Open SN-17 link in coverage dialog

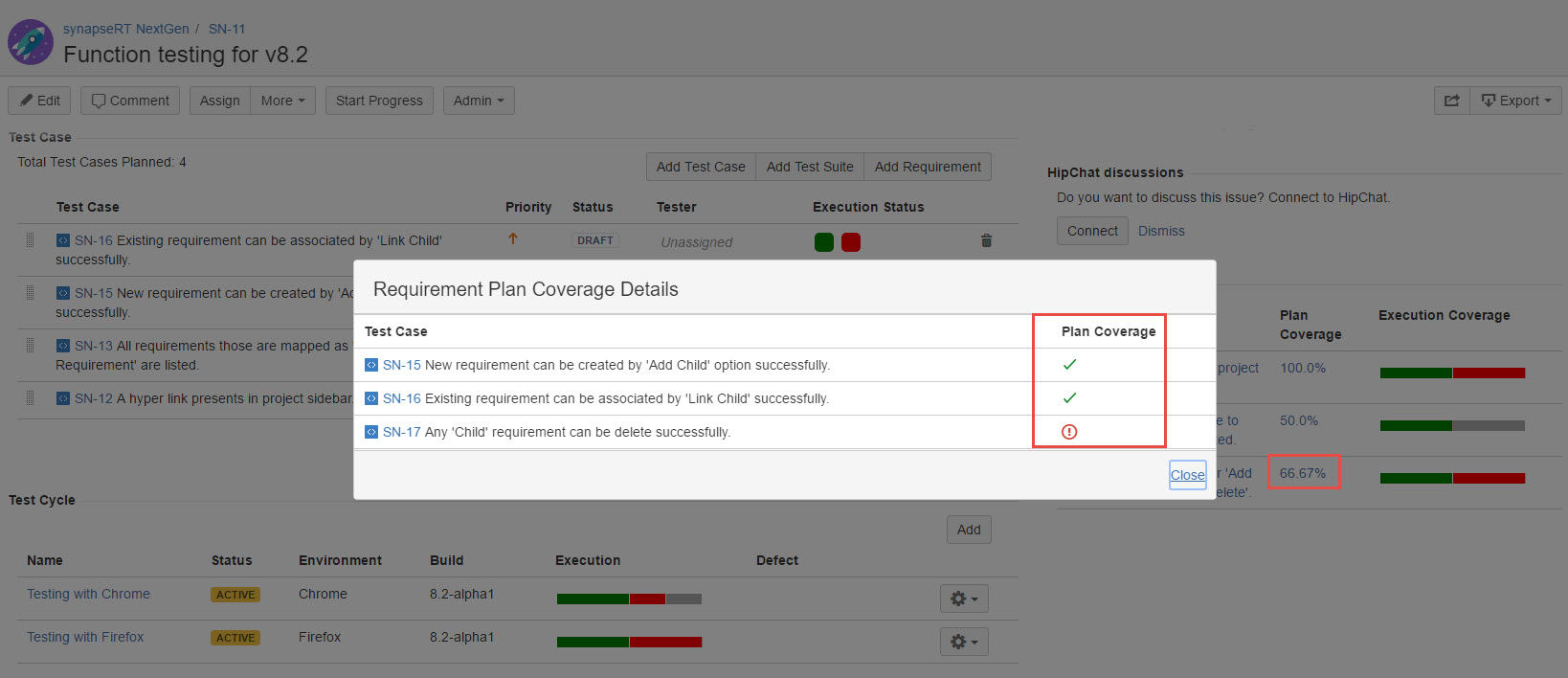click(x=402, y=432)
